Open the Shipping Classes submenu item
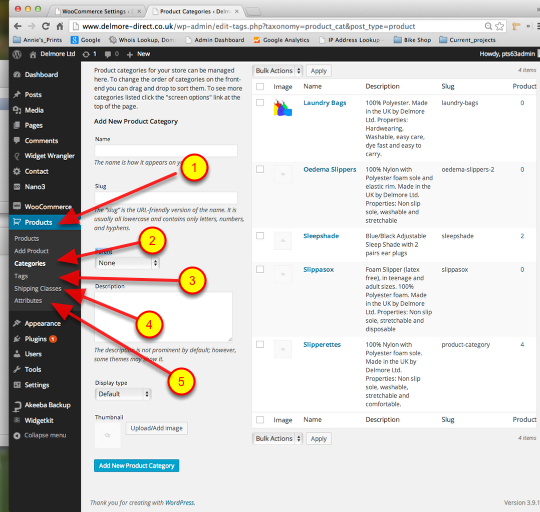 click(38, 289)
